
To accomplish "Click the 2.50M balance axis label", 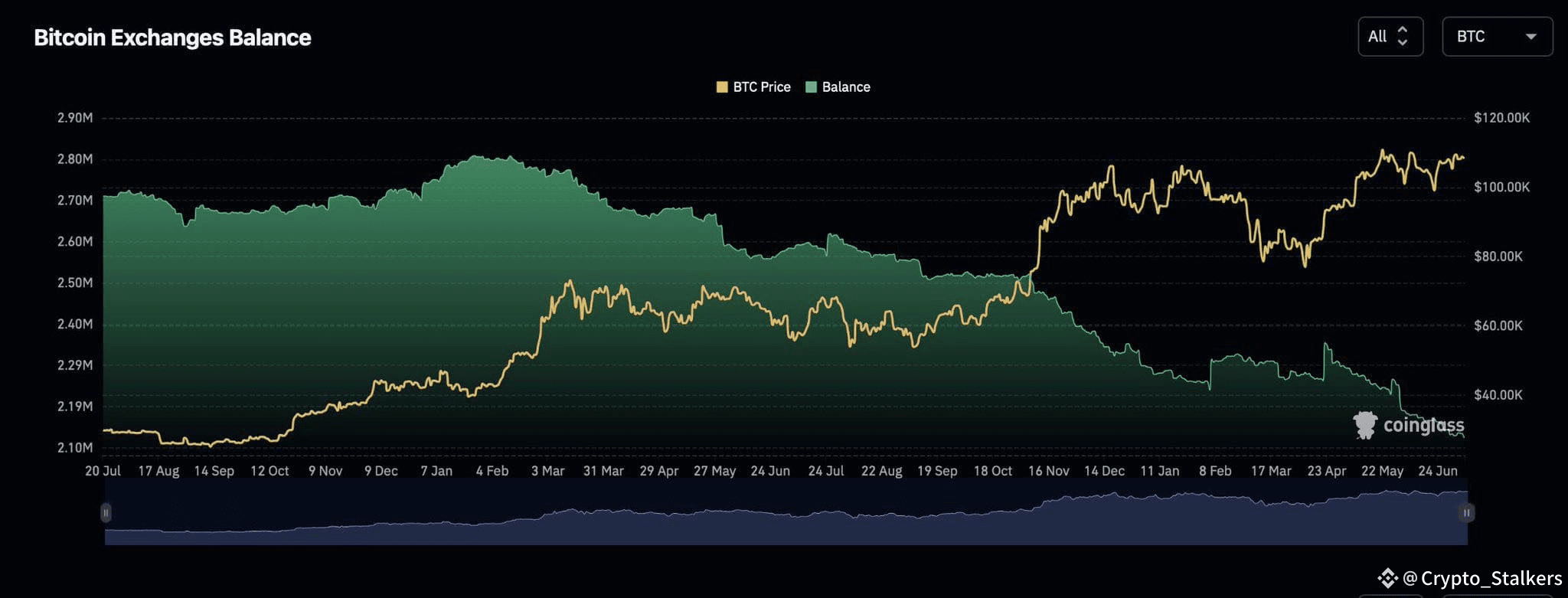I will pos(75,283).
